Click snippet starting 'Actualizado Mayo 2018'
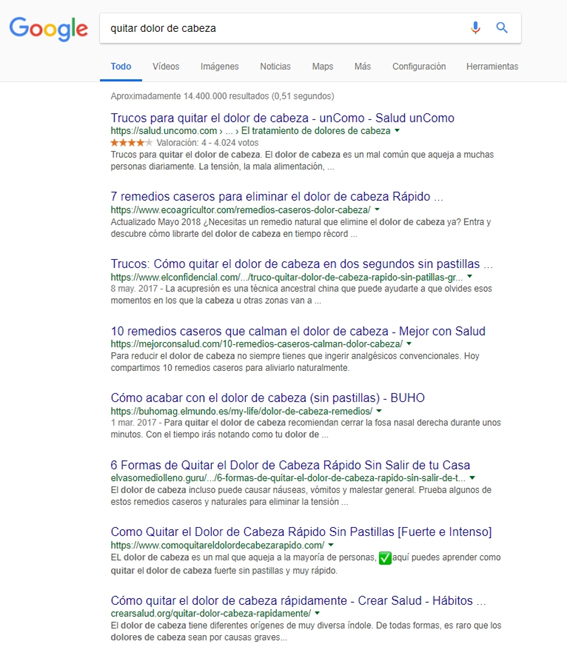Image resolution: width=567 pixels, height=647 pixels. 301,228
